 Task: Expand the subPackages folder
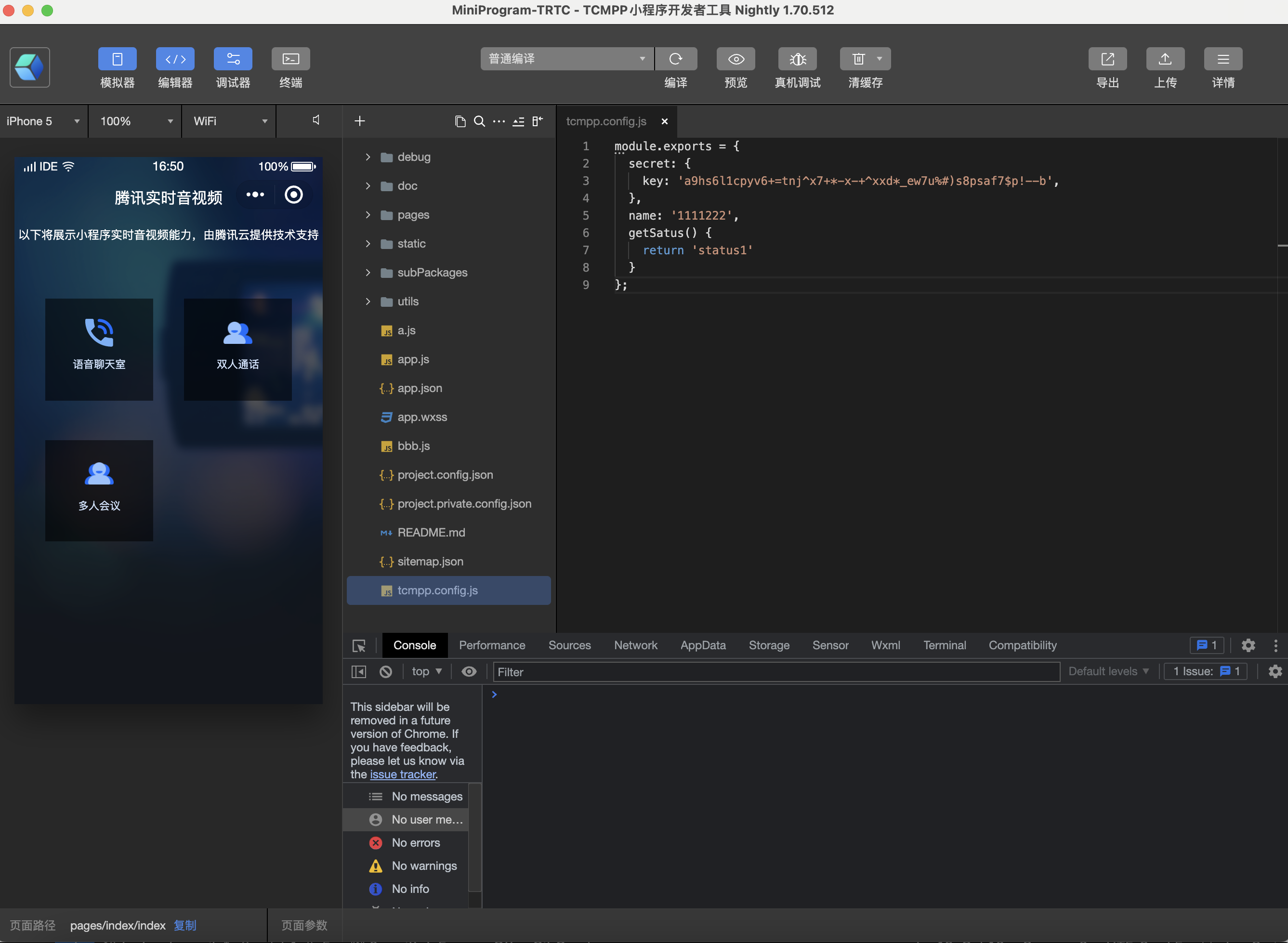click(368, 272)
